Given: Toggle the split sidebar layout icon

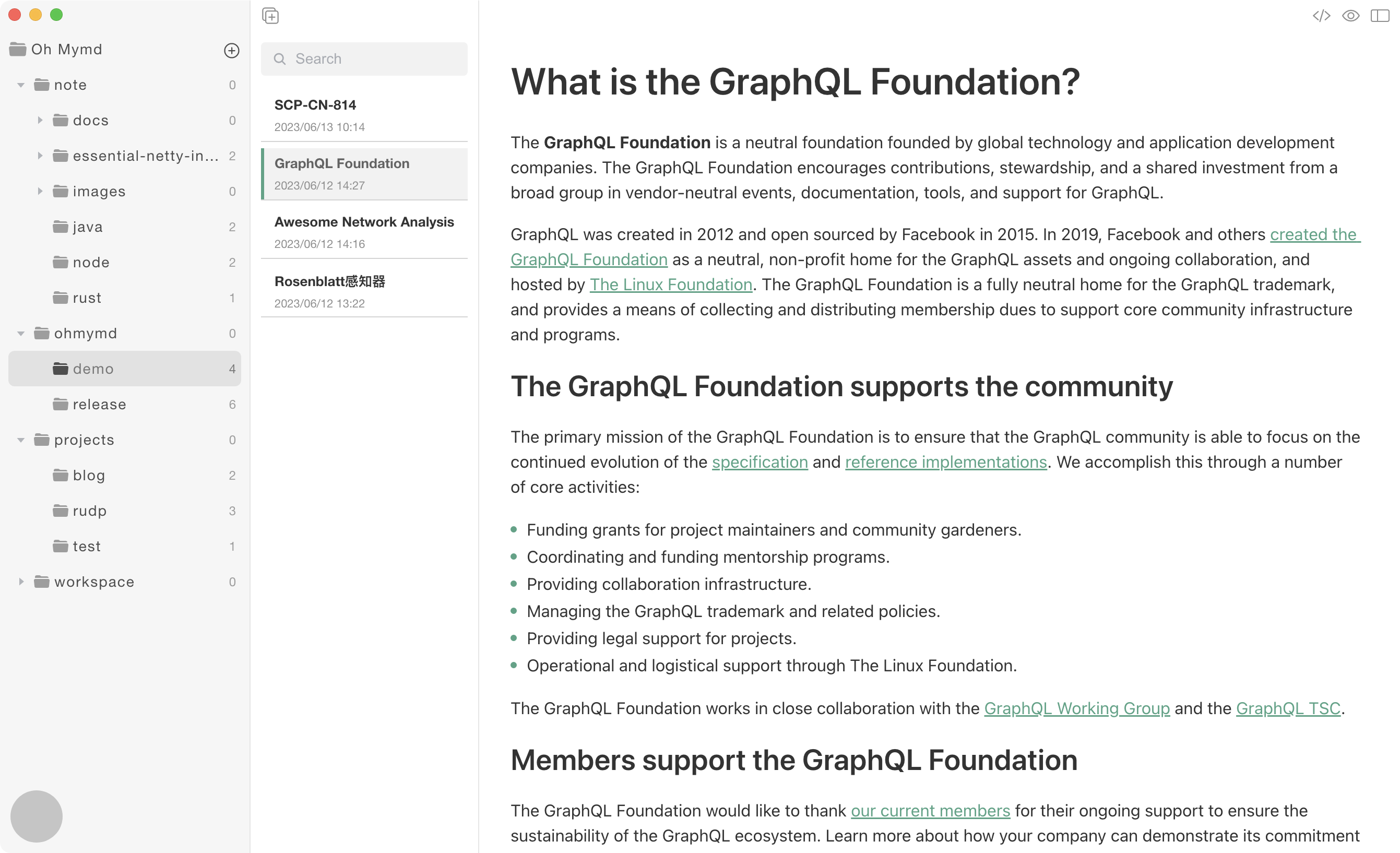Looking at the screenshot, I should click(x=1380, y=16).
